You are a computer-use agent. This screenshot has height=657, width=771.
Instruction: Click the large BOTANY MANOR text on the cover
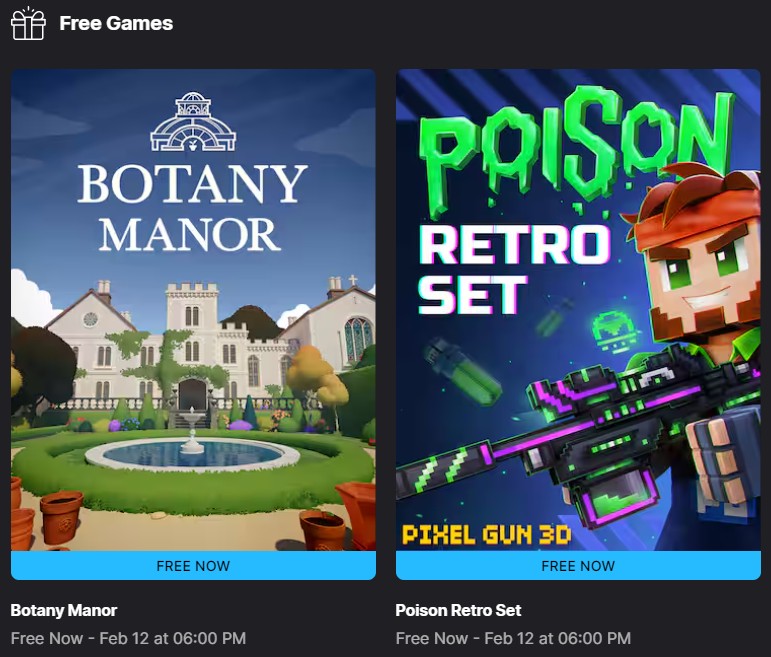point(192,208)
